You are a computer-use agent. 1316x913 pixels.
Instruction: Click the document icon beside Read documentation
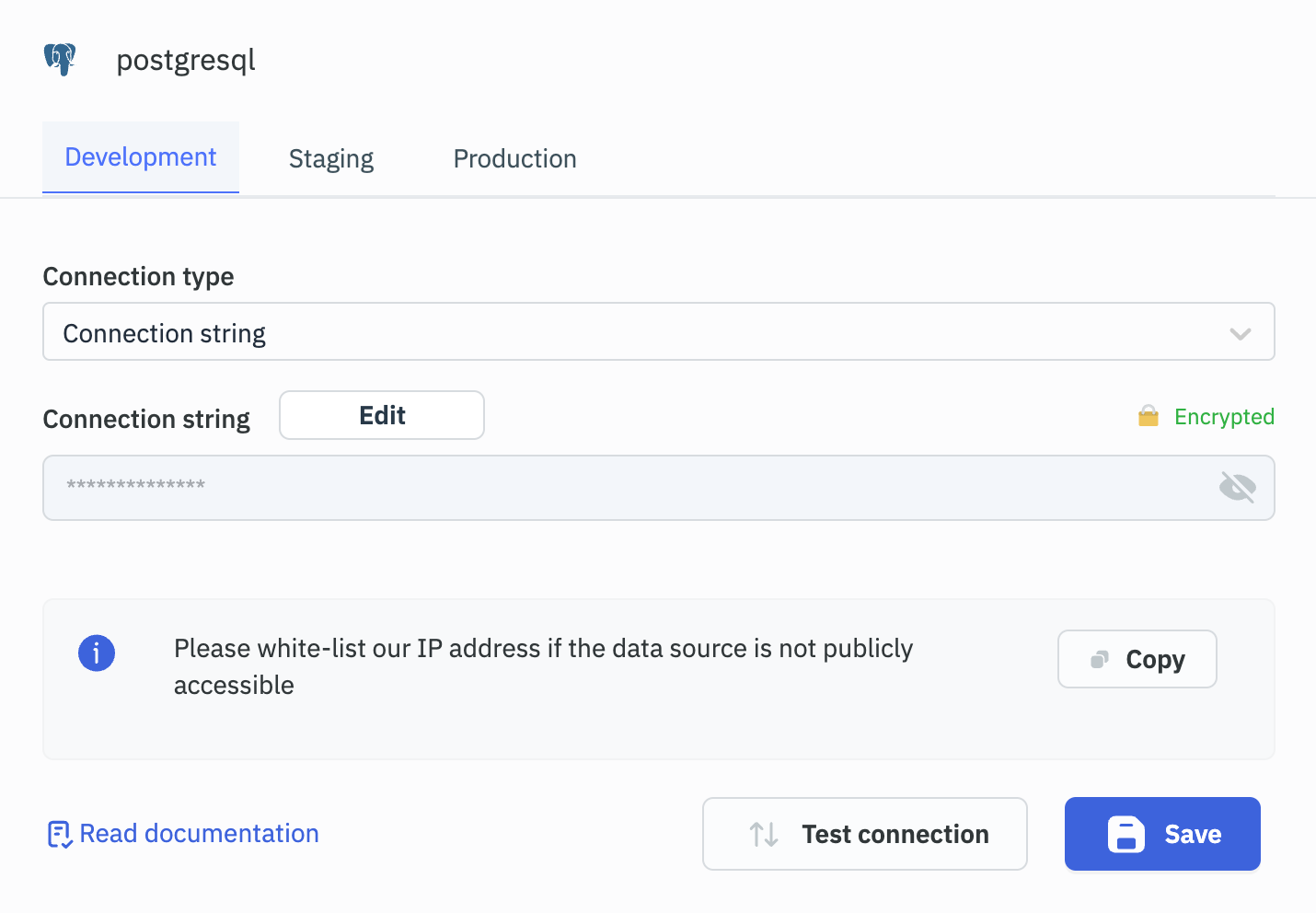point(59,835)
